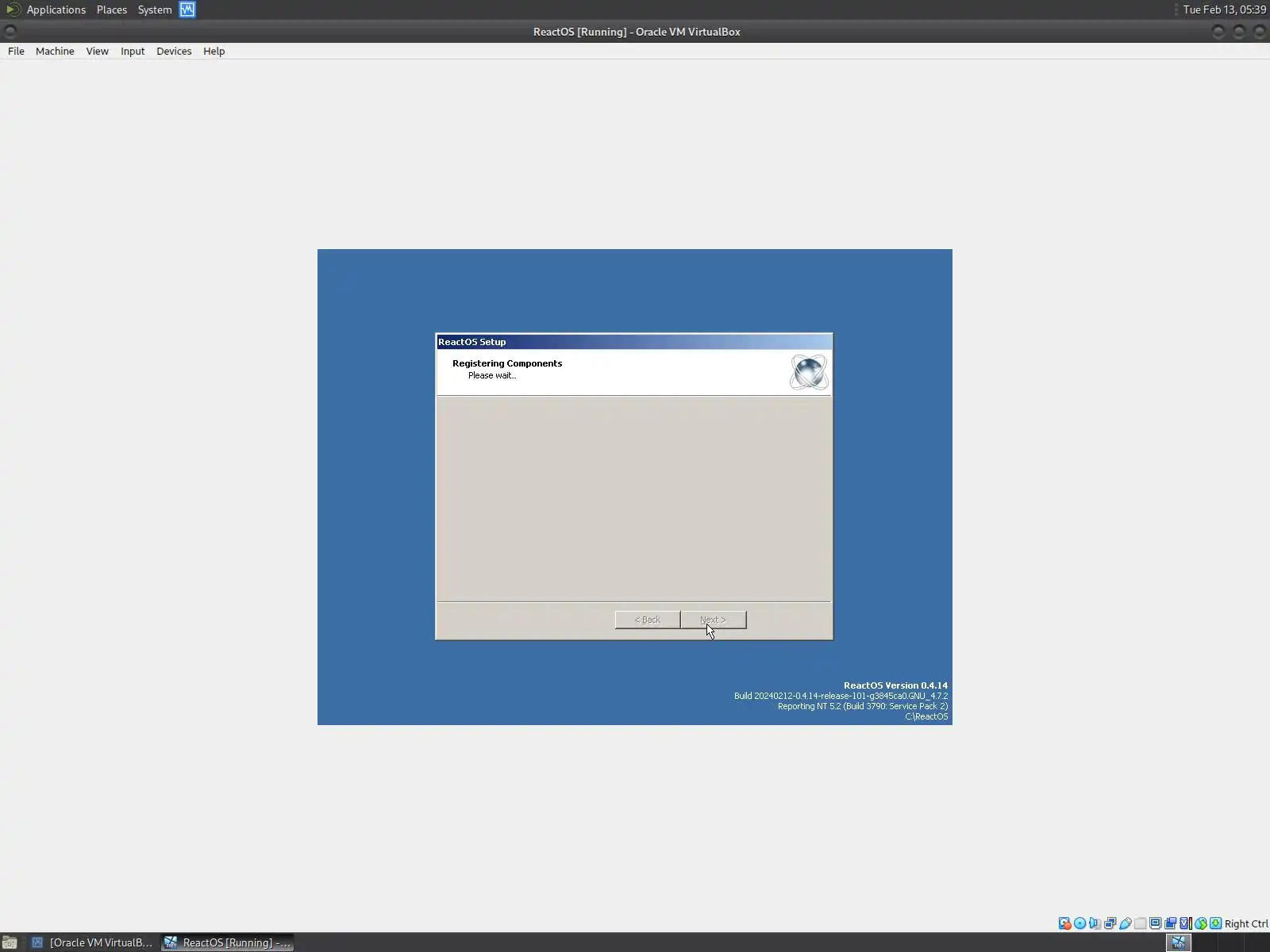Switch to the Oracle VM VirtualBox taskbar window
This screenshot has width=1270, height=952.
[x=92, y=942]
